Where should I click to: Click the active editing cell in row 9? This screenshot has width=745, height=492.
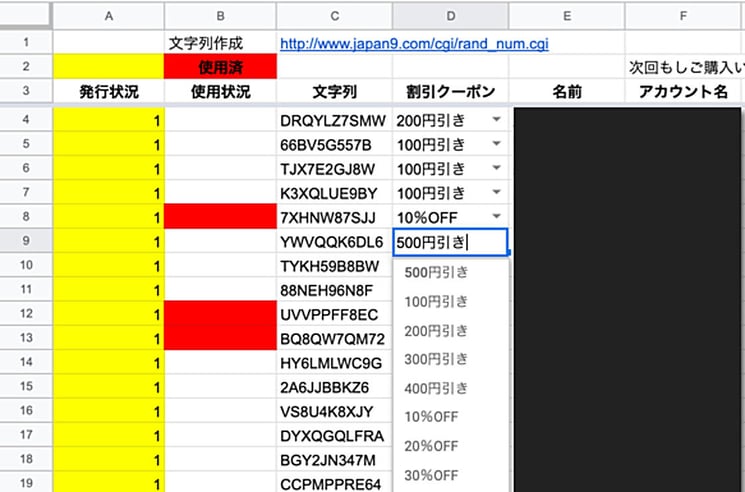coord(450,241)
